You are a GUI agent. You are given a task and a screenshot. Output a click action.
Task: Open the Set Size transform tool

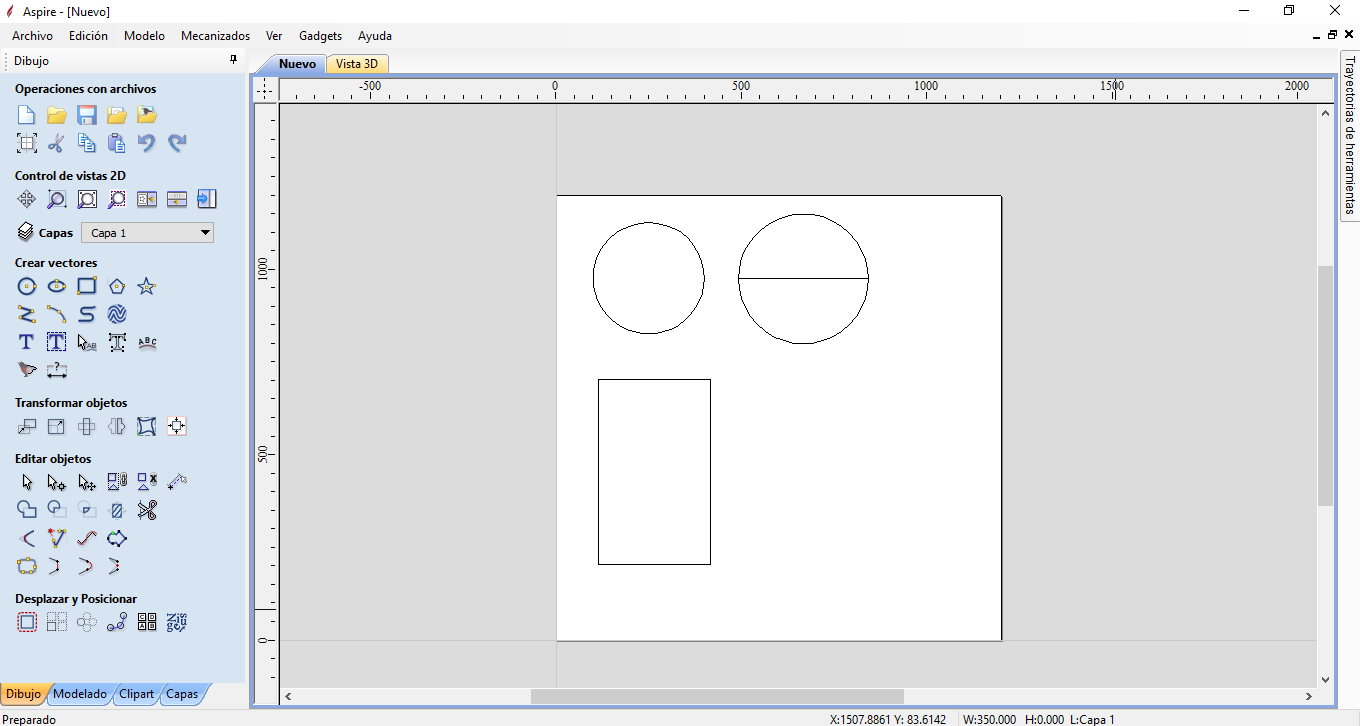pos(57,427)
